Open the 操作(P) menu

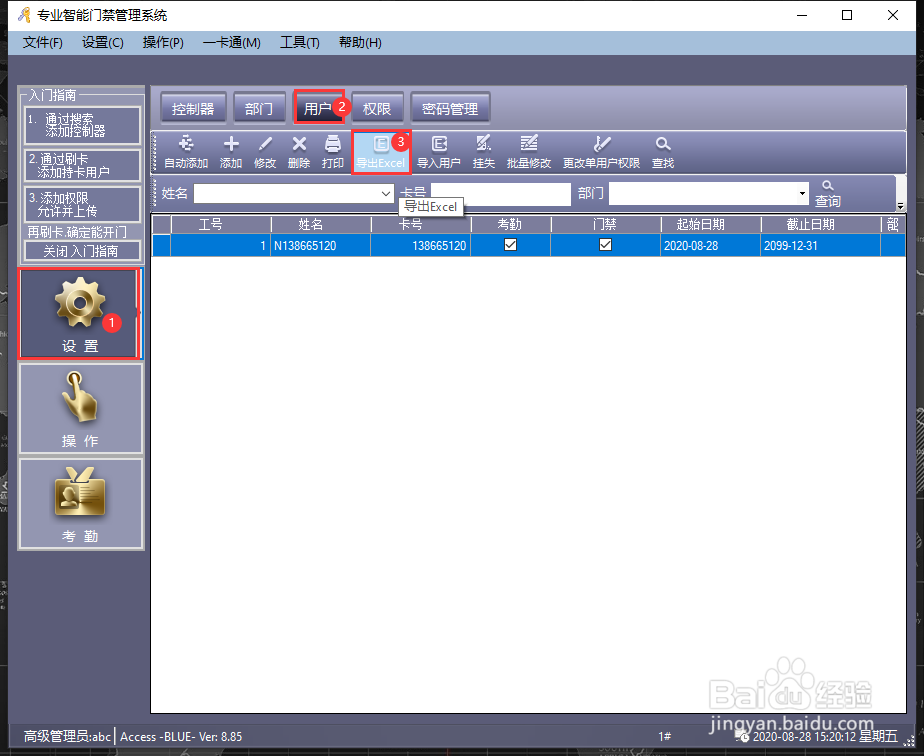point(163,42)
